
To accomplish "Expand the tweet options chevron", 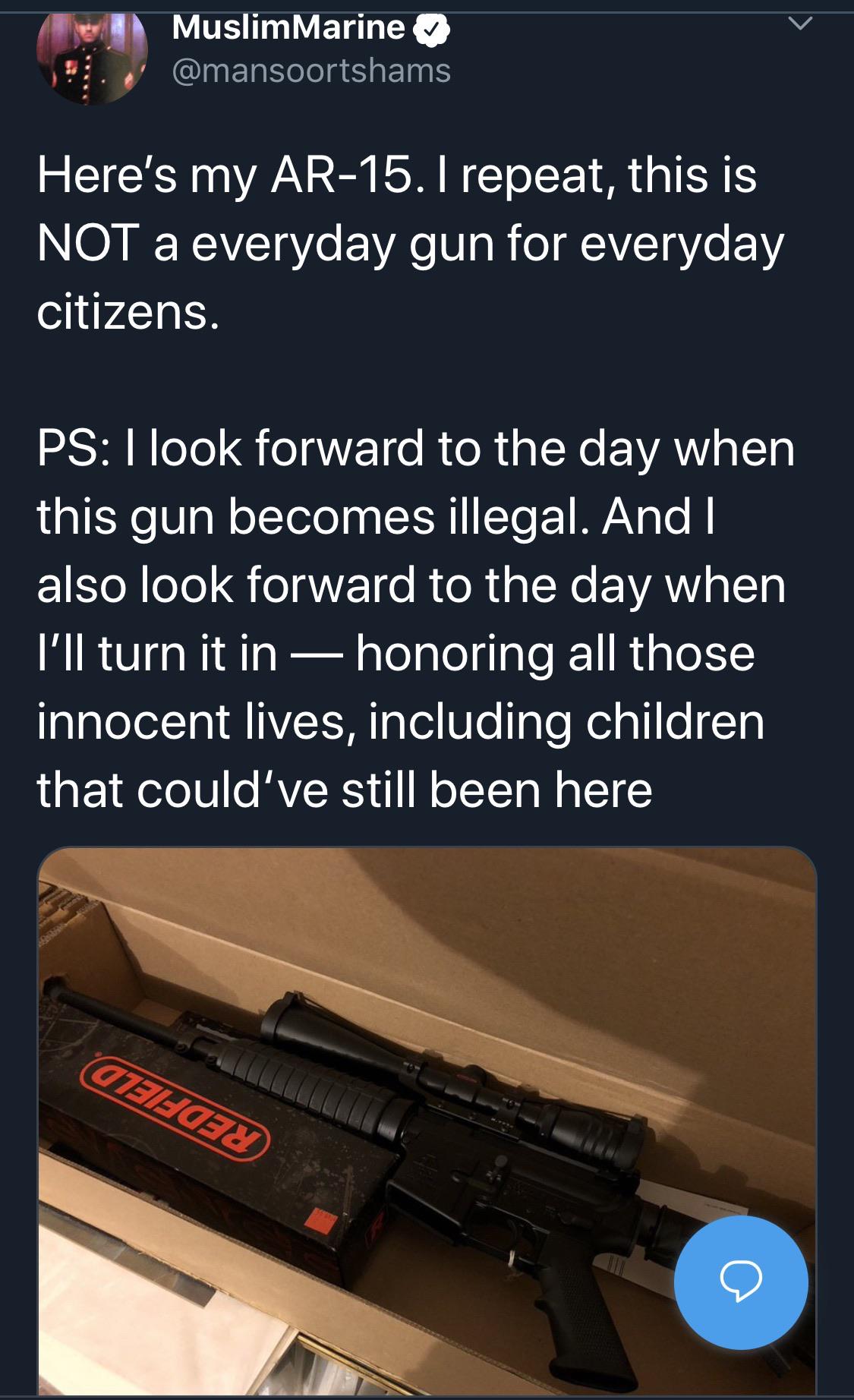I will (800, 24).
